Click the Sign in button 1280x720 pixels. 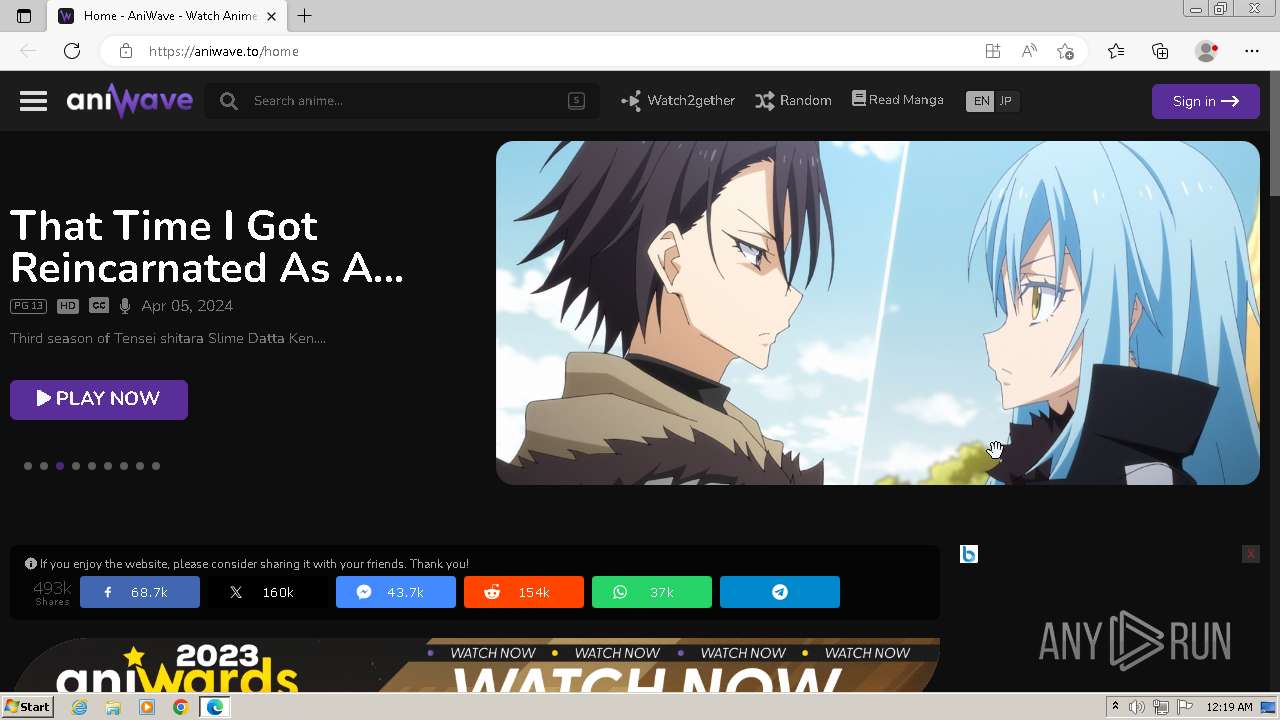pos(1205,101)
